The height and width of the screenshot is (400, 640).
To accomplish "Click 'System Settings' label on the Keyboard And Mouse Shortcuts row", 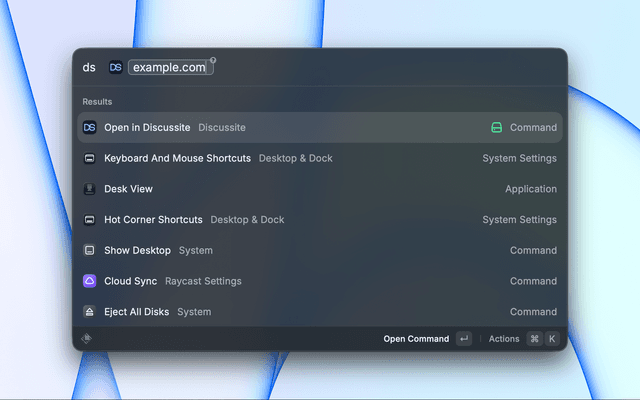I will coord(519,158).
